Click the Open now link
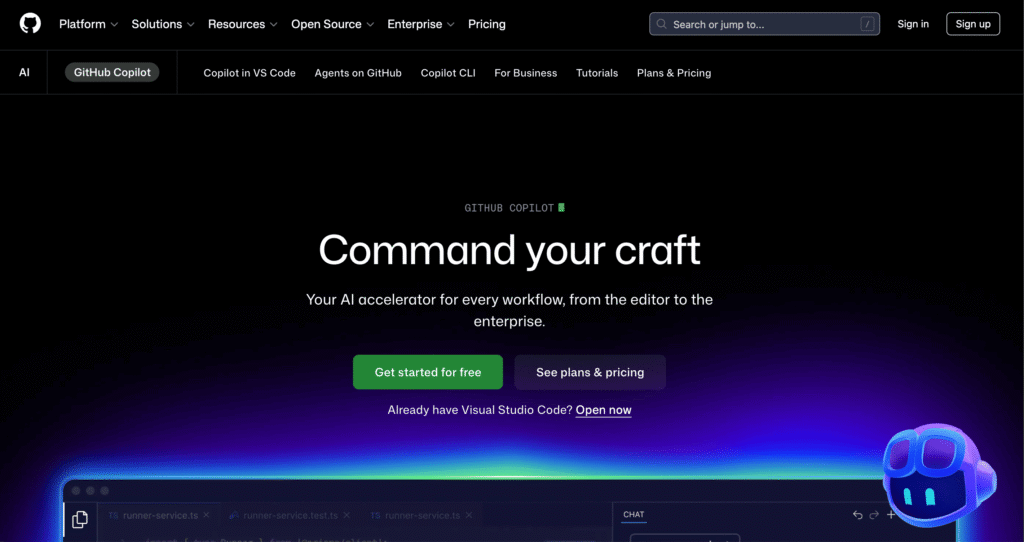 pos(603,410)
